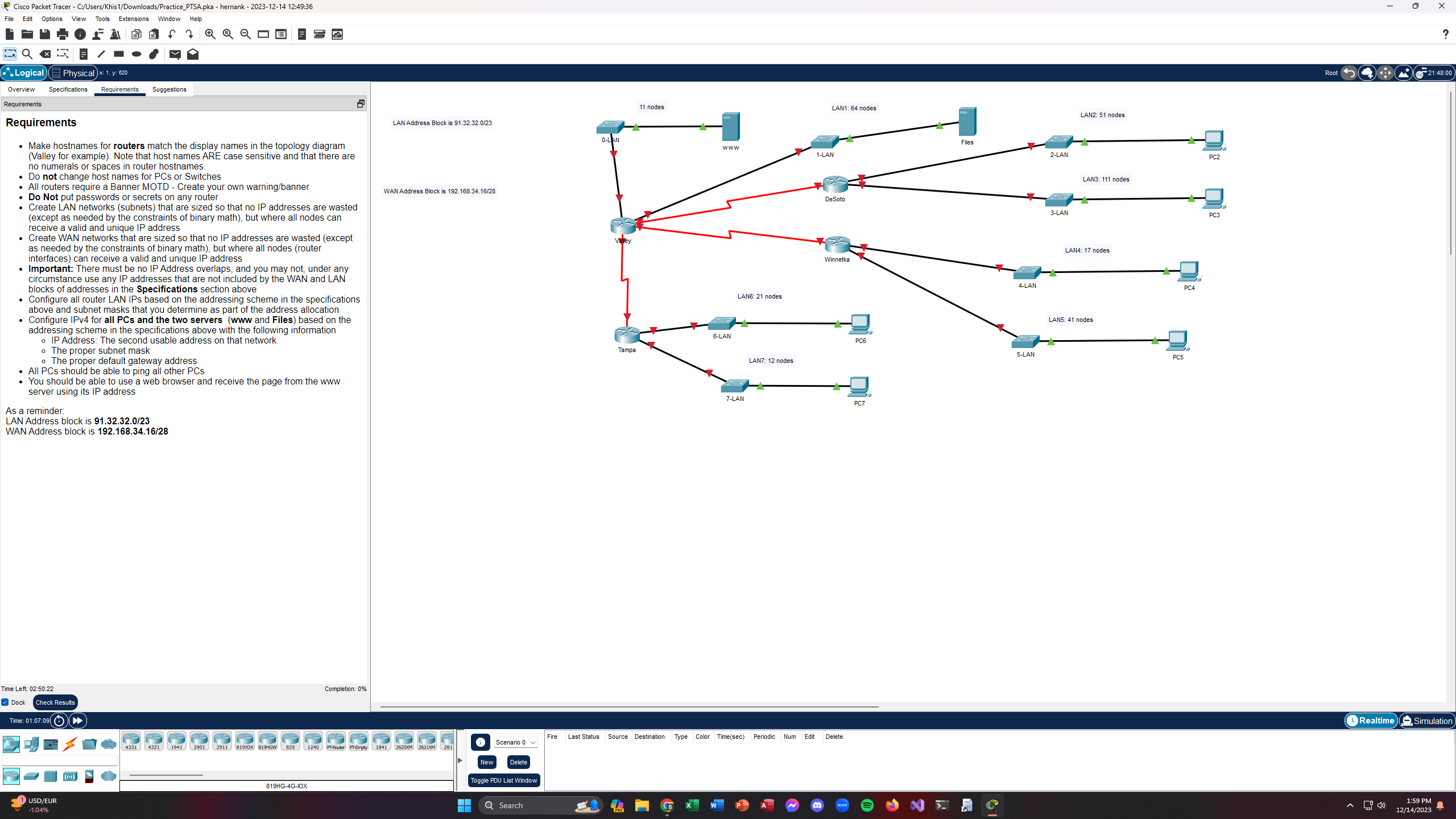
Task: Click the Check Results button
Action: (55, 702)
